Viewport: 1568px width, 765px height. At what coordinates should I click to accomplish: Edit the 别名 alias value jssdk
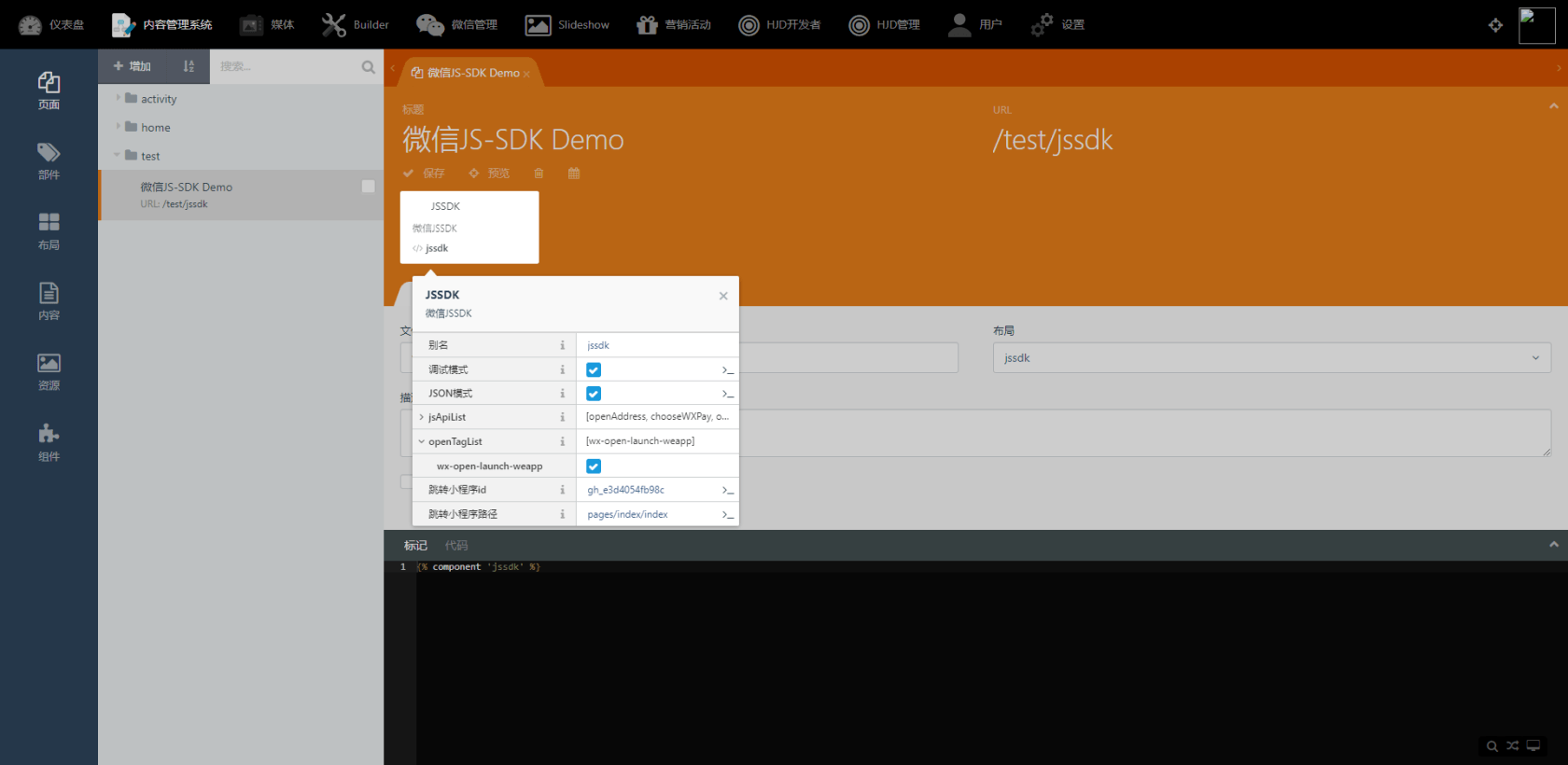point(657,345)
